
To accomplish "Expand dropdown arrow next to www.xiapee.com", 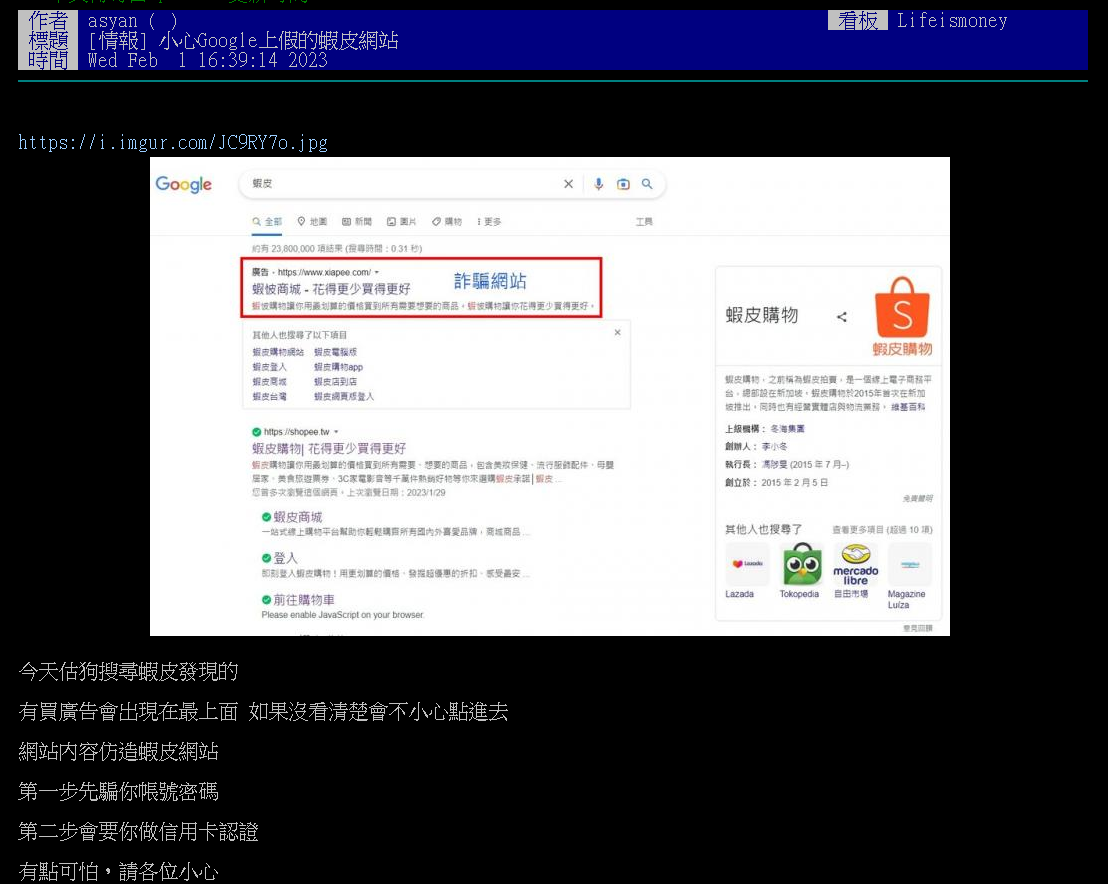I will point(377,272).
